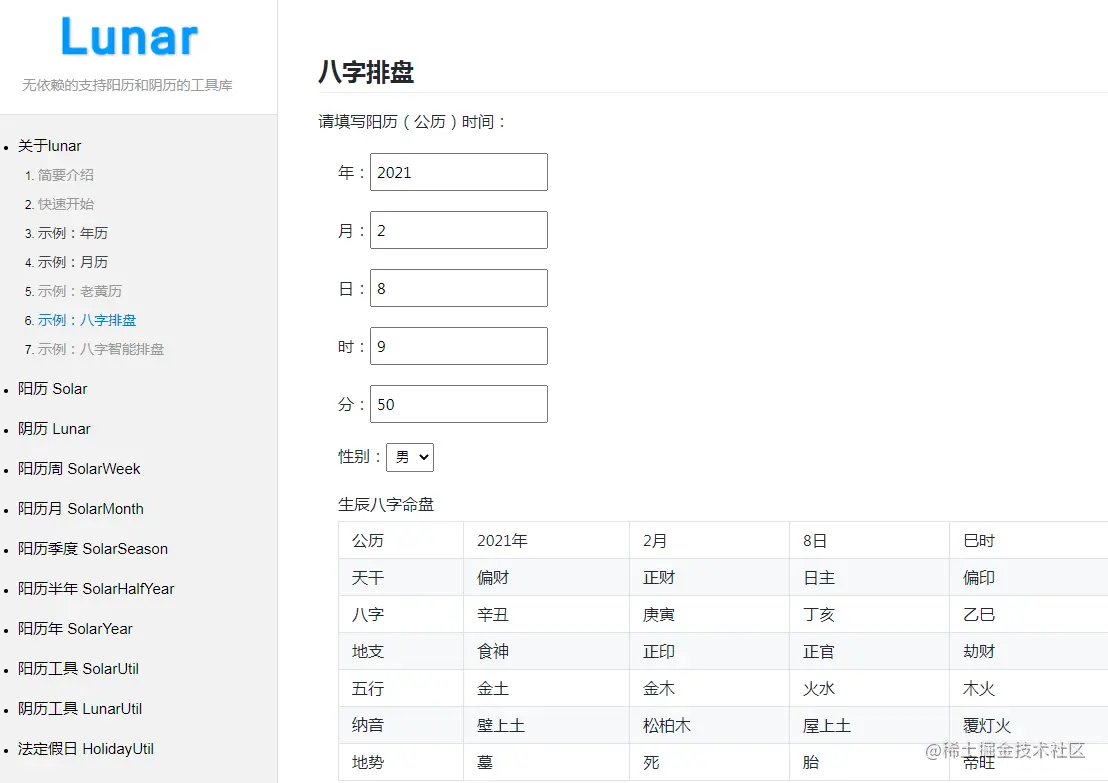The width and height of the screenshot is (1108, 783).
Task: Open the 阳历半年 SolarHalfYear section
Action: [x=96, y=589]
